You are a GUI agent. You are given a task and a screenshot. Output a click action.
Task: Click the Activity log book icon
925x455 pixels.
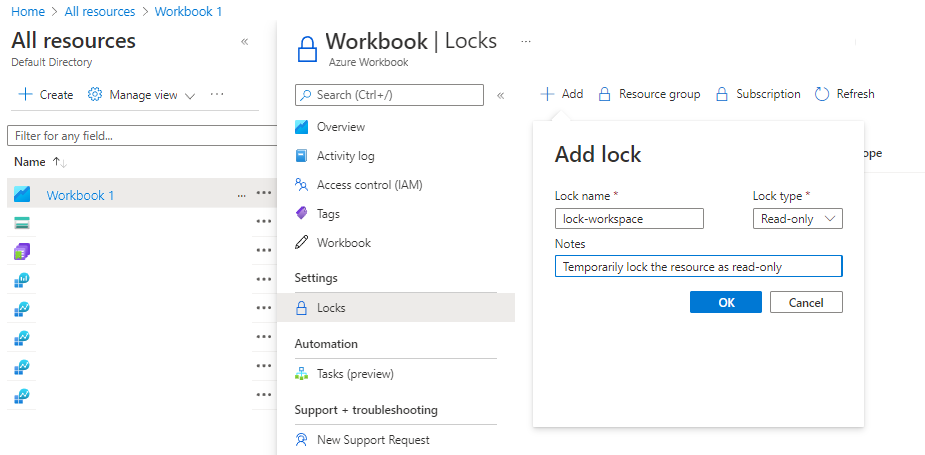(301, 156)
